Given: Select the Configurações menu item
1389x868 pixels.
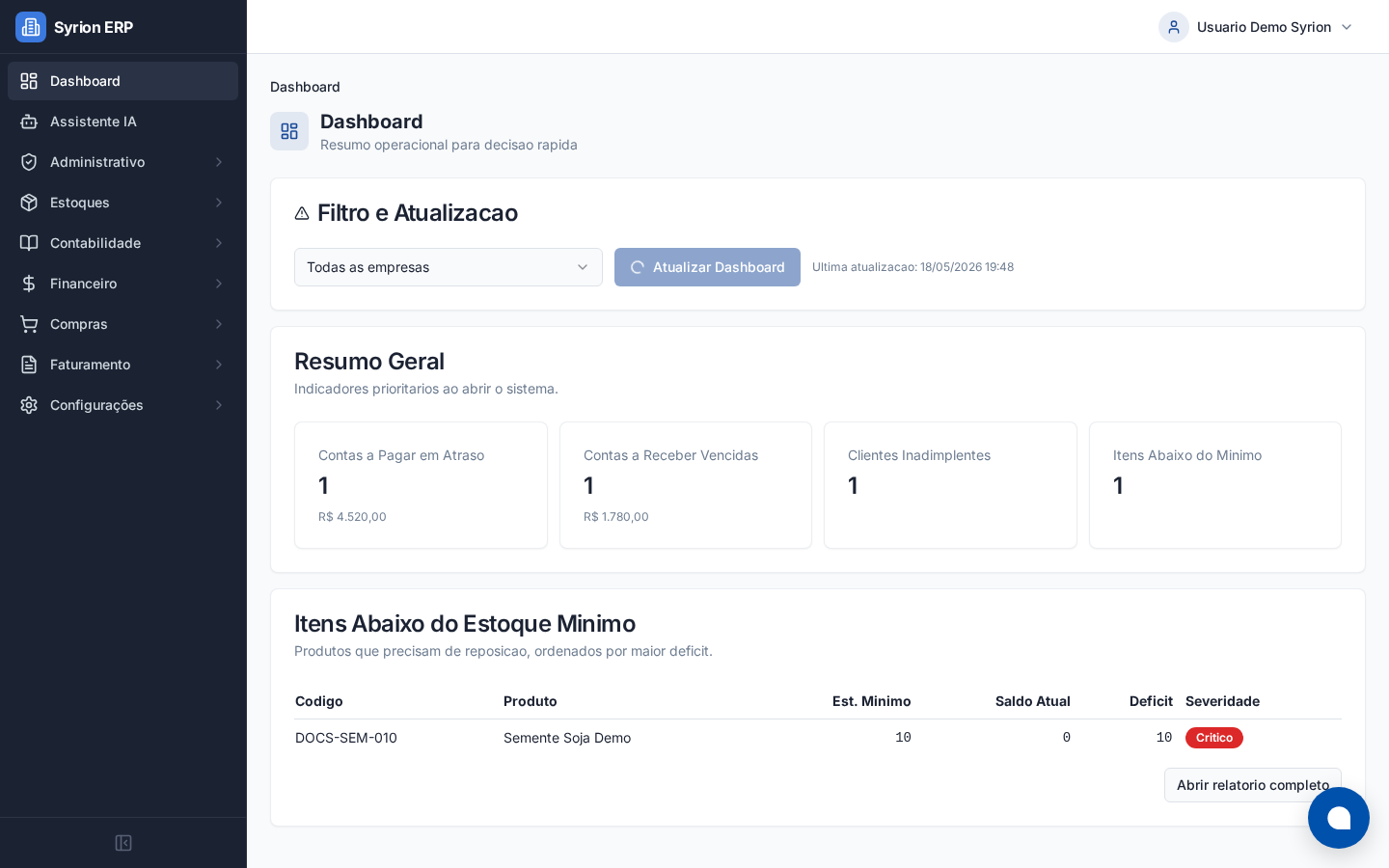Looking at the screenshot, I should pyautogui.click(x=123, y=405).
